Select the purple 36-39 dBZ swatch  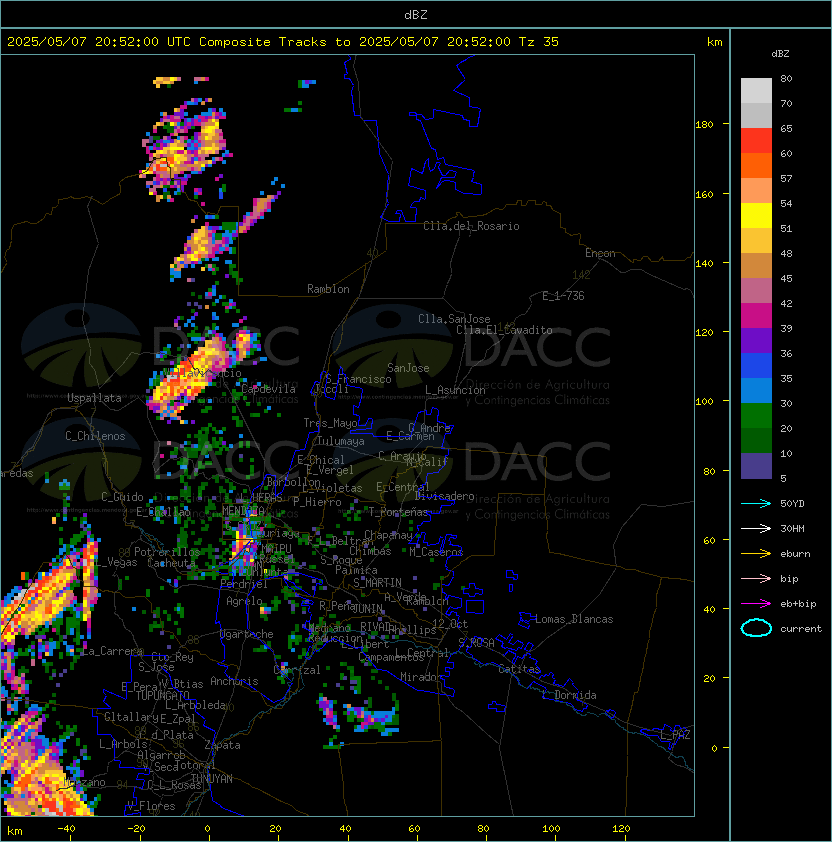click(x=756, y=340)
